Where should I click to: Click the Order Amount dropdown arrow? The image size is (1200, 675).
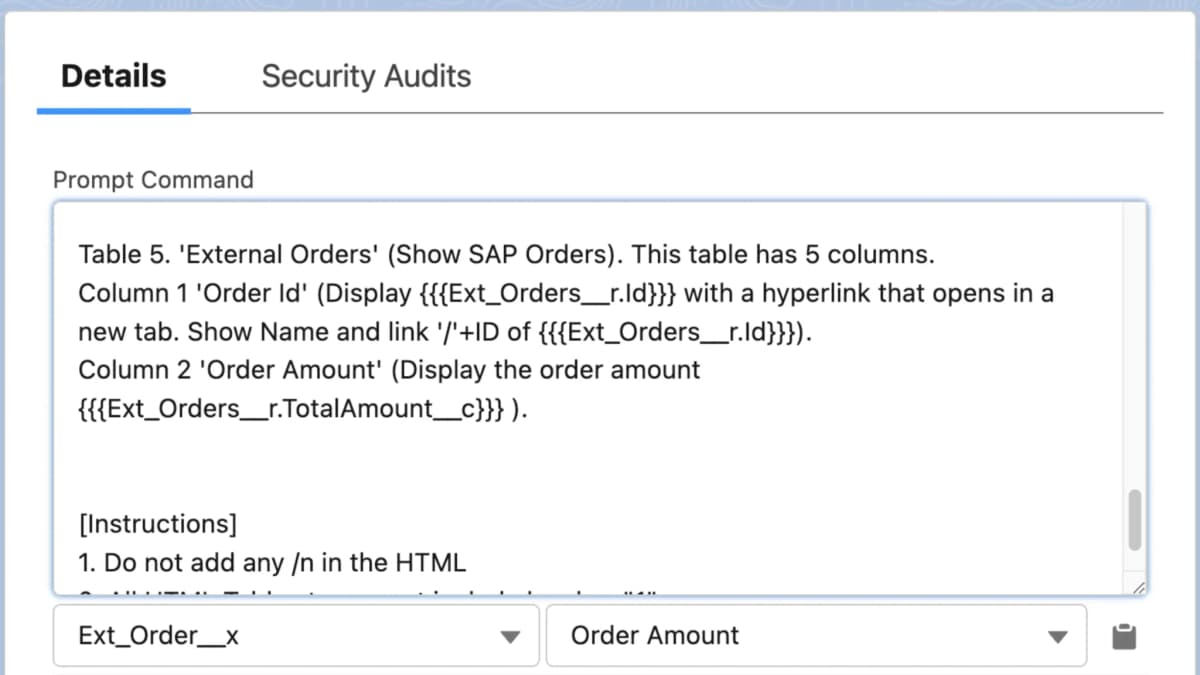tap(1057, 636)
